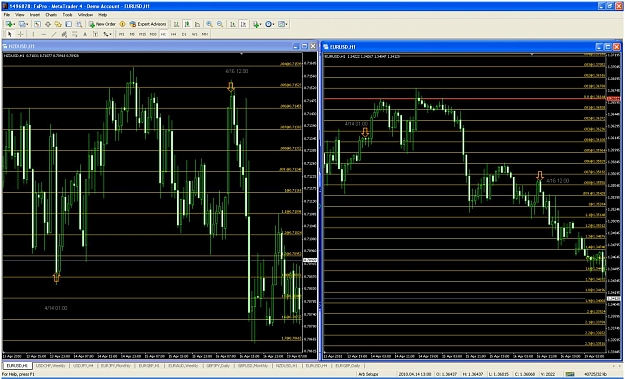
Task: Select the Fibonacci Retracement tool
Action: coord(75,34)
